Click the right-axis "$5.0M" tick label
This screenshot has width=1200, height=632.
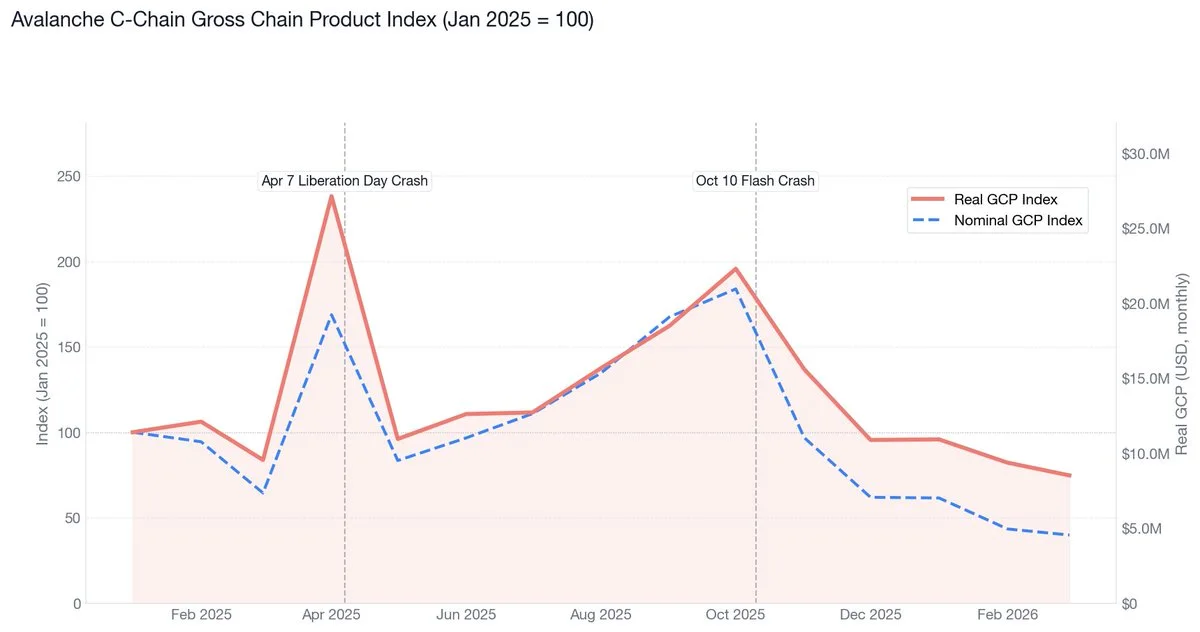(x=1141, y=529)
